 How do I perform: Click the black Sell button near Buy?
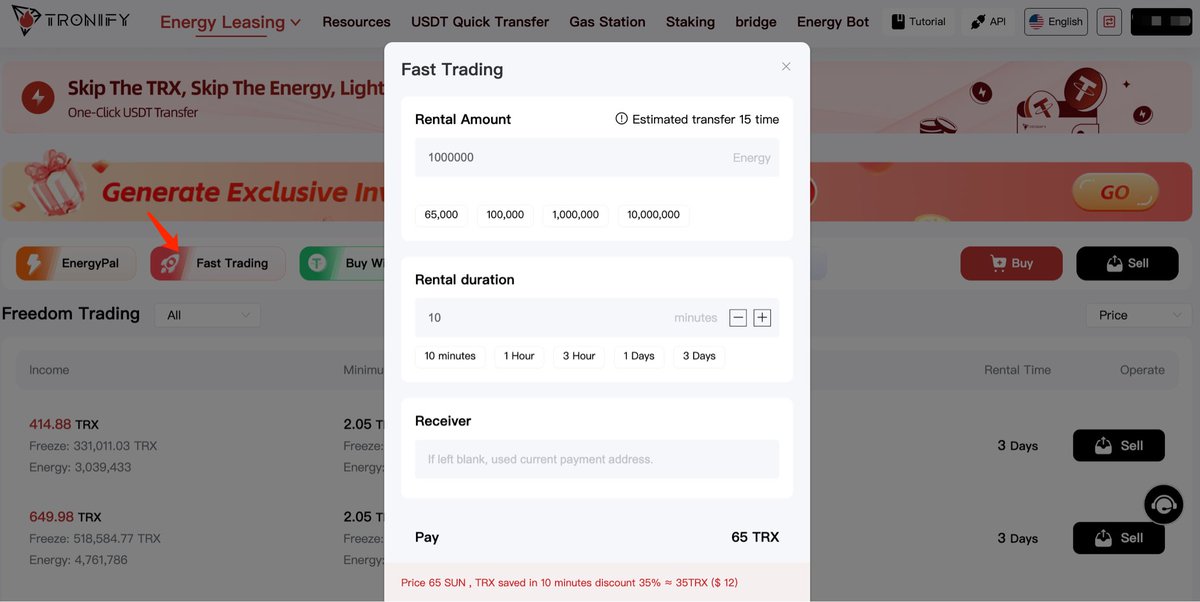click(x=1127, y=263)
